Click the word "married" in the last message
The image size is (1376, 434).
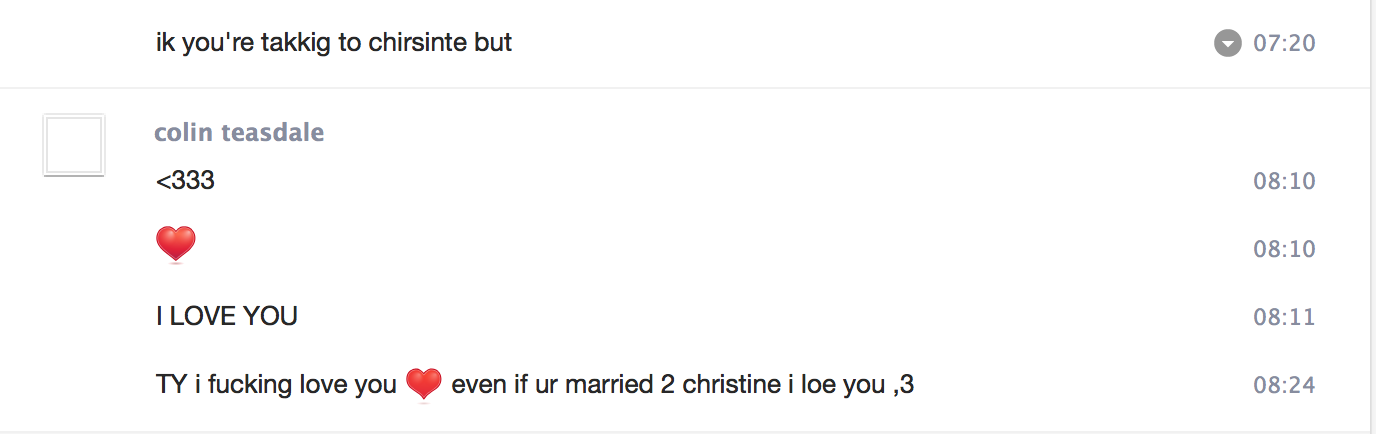[610, 384]
